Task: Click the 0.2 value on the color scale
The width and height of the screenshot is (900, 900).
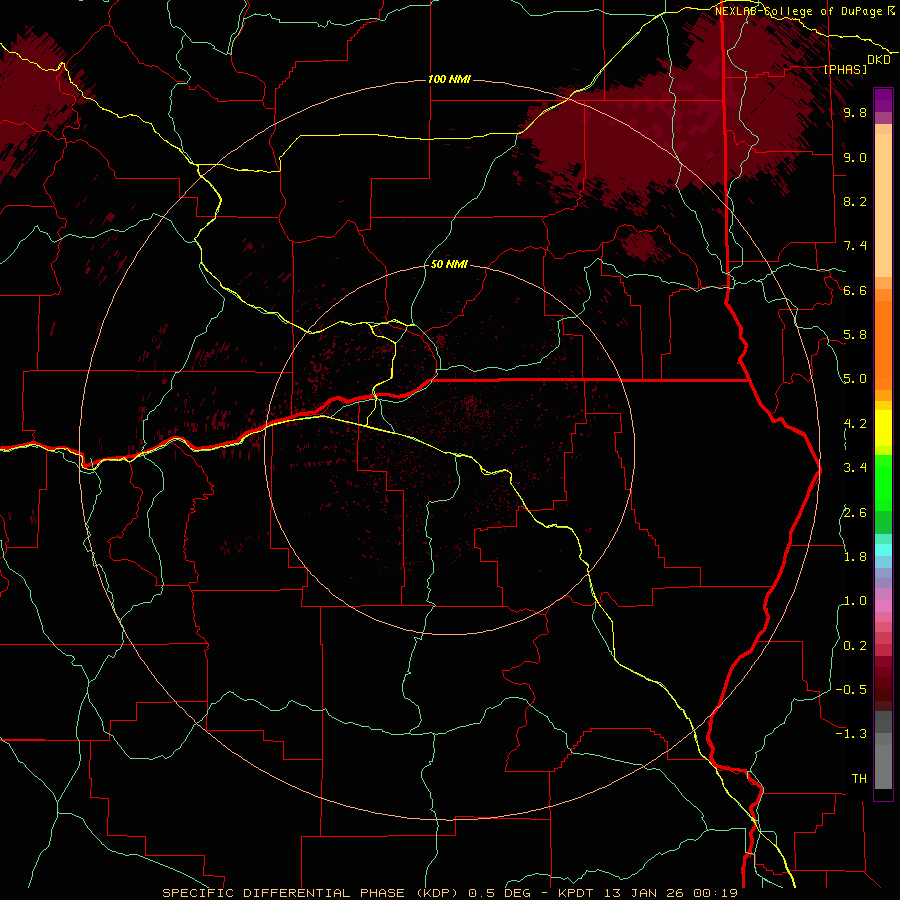Action: [x=855, y=646]
